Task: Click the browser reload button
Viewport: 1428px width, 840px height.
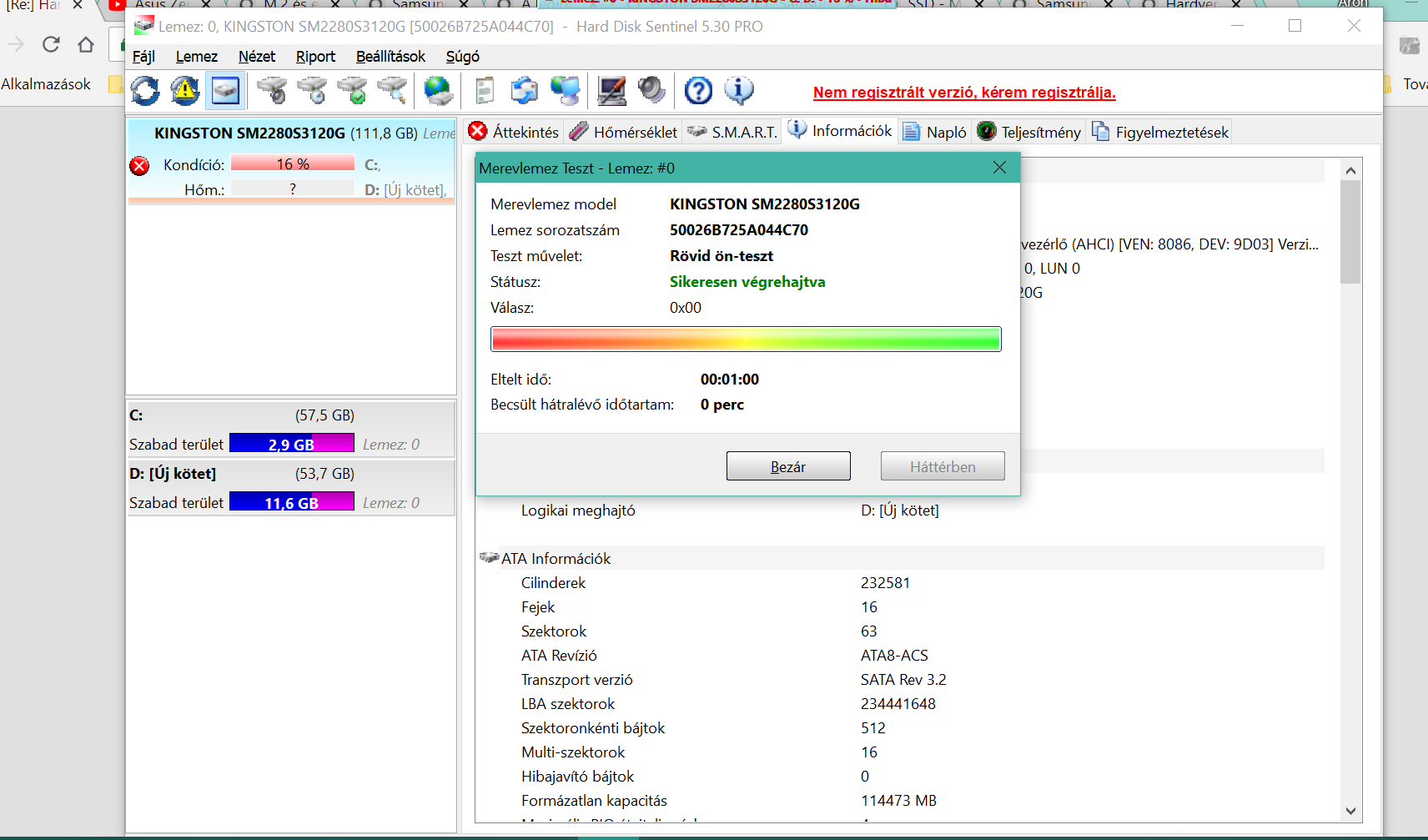Action: pyautogui.click(x=51, y=44)
